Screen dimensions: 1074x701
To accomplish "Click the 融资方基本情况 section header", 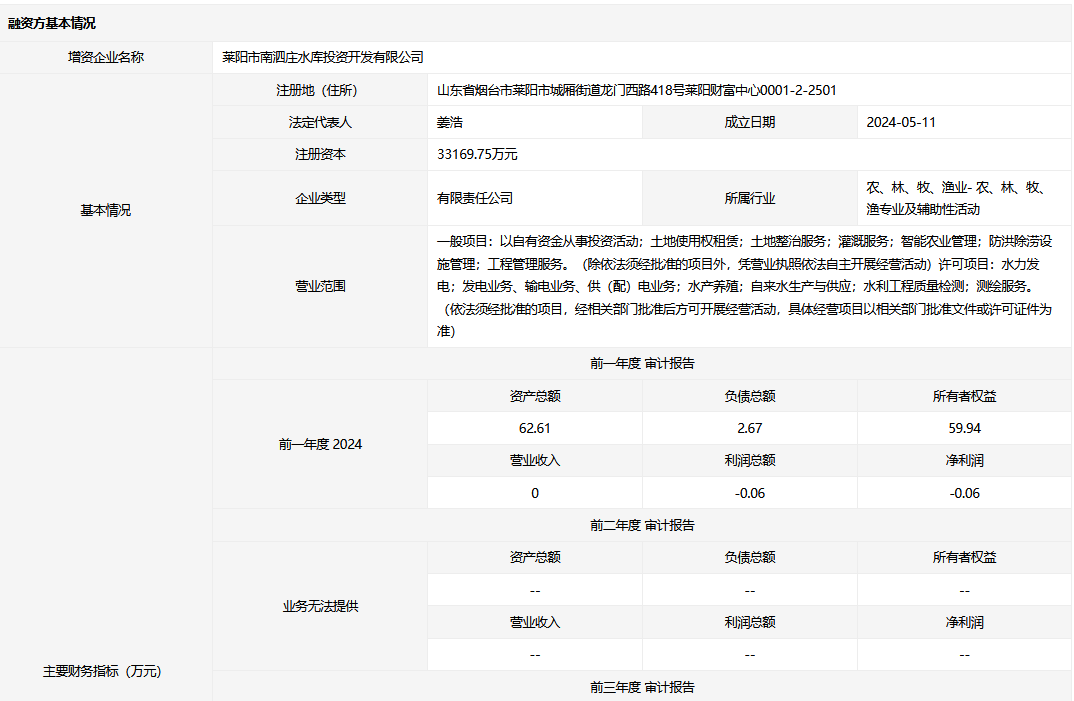I will (52, 23).
